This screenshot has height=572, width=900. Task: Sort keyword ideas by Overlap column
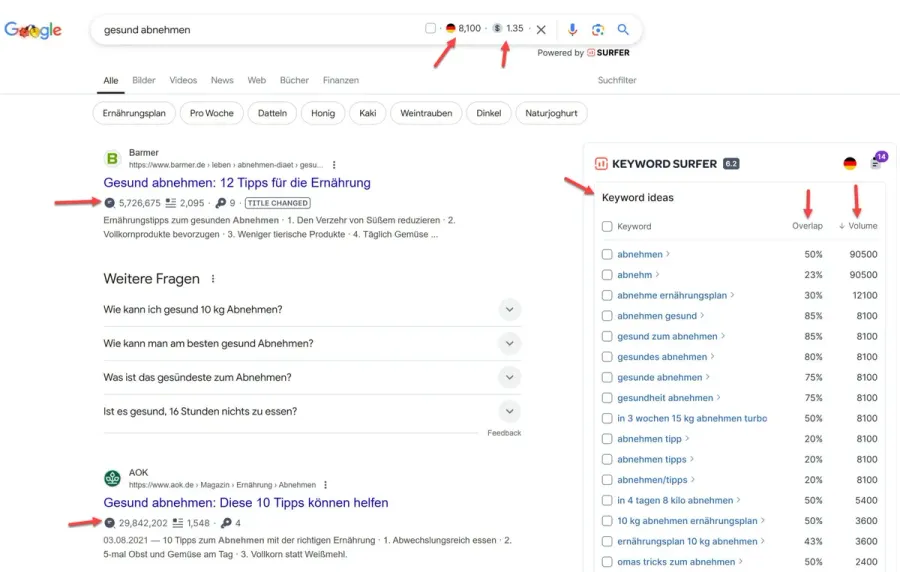807,226
